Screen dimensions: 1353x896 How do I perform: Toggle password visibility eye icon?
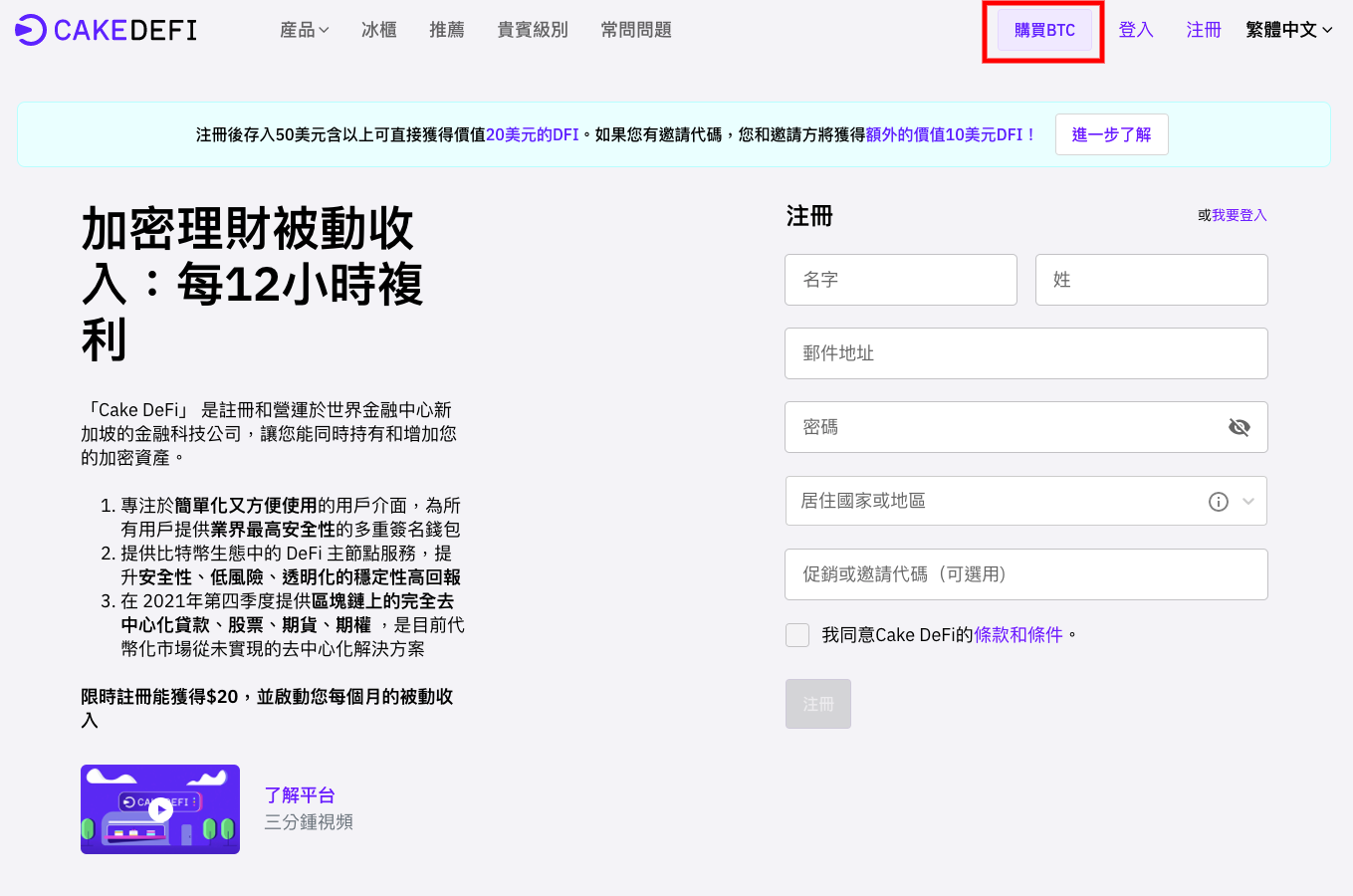[1239, 427]
